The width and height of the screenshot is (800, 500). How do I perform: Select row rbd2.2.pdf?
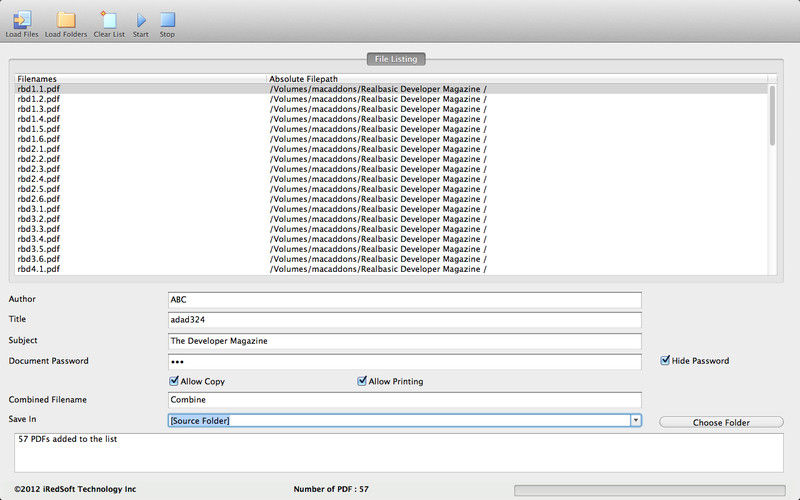tap(391, 159)
